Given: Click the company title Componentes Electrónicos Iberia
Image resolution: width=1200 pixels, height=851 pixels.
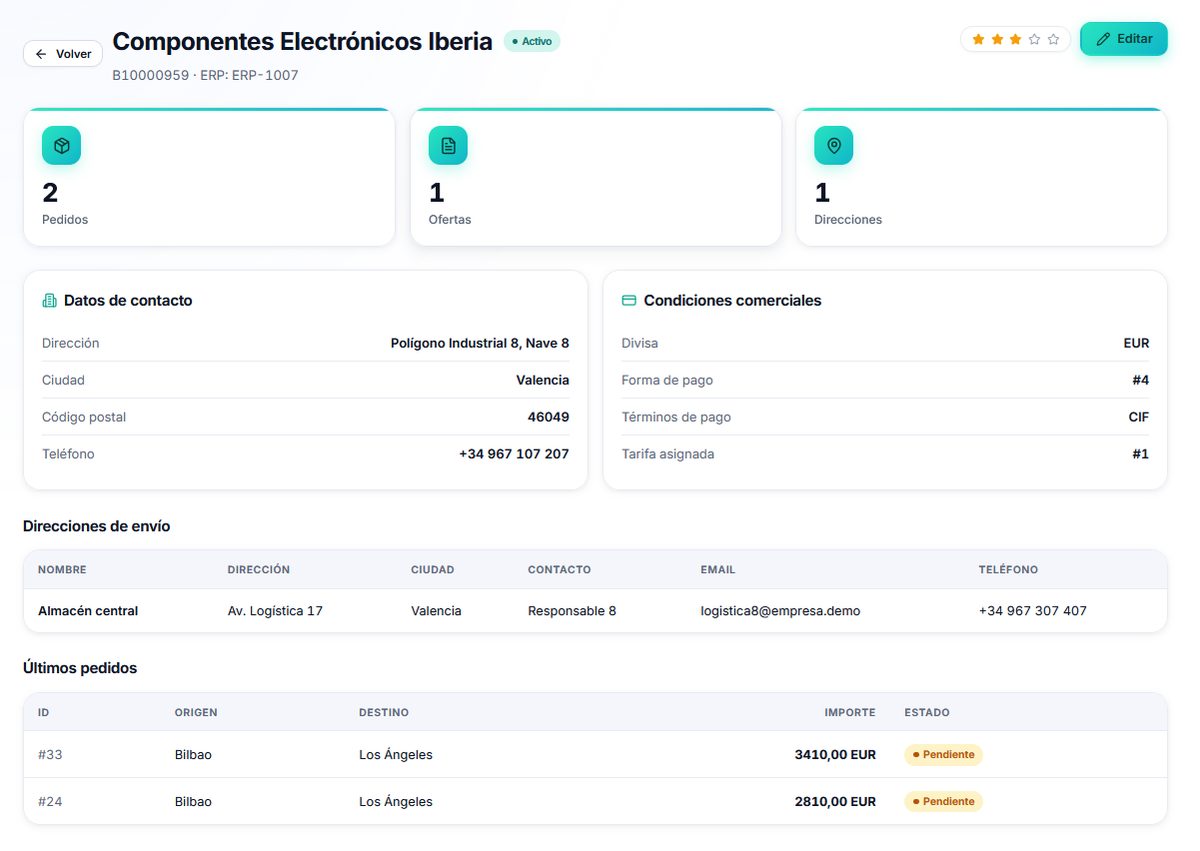Looking at the screenshot, I should pyautogui.click(x=302, y=41).
